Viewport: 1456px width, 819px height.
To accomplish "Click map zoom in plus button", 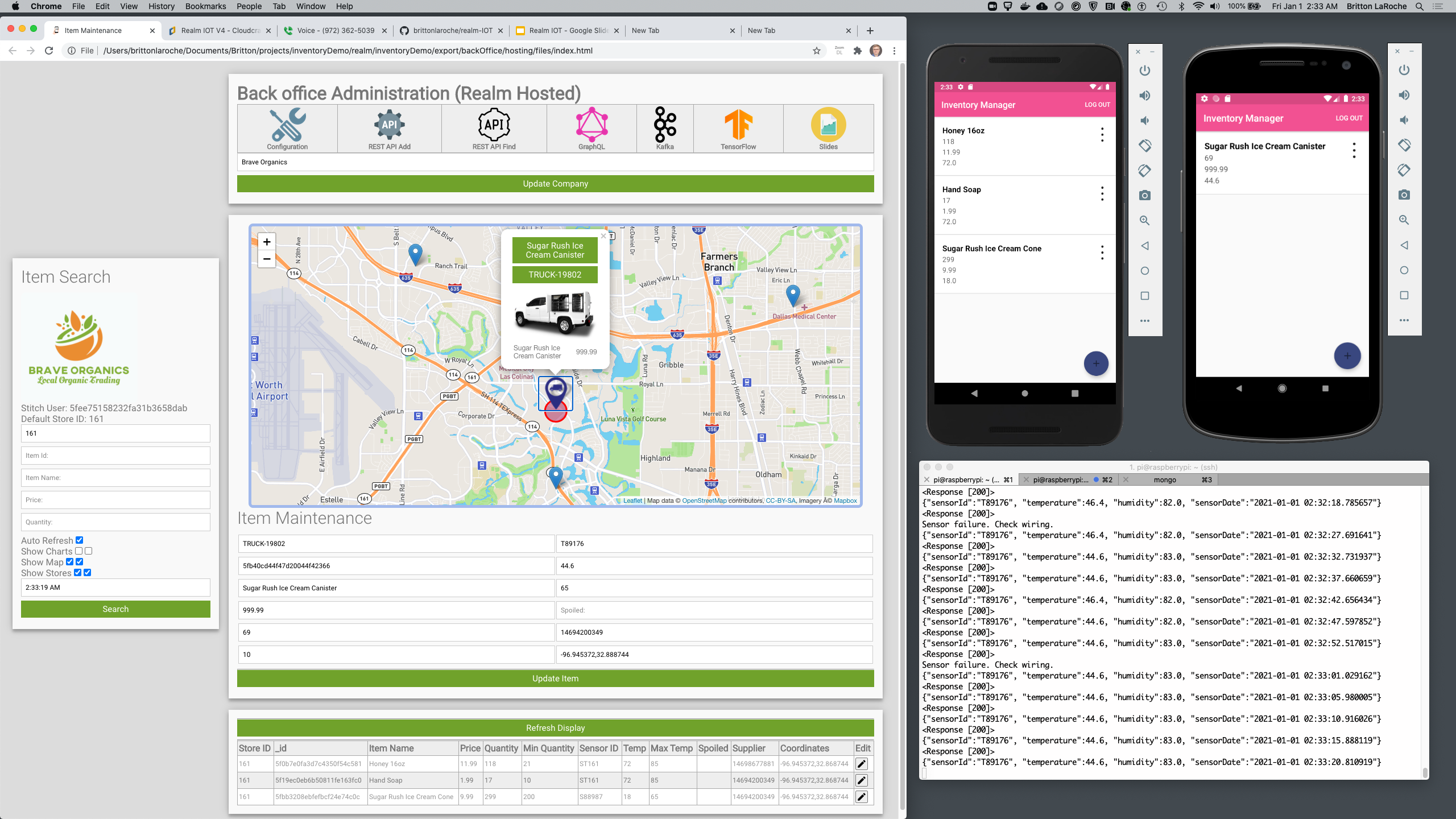I will click(267, 242).
